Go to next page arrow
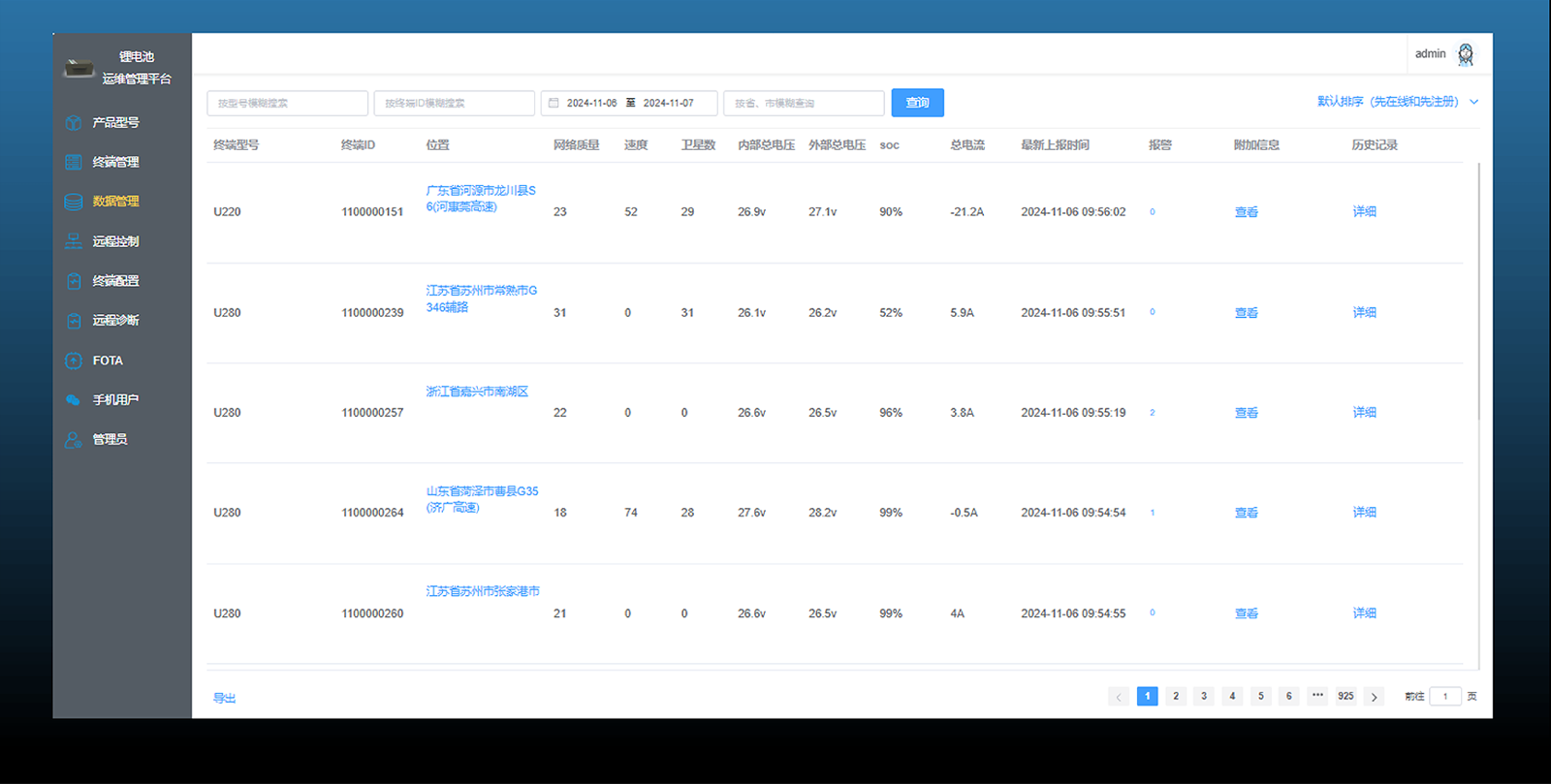 (x=1374, y=697)
